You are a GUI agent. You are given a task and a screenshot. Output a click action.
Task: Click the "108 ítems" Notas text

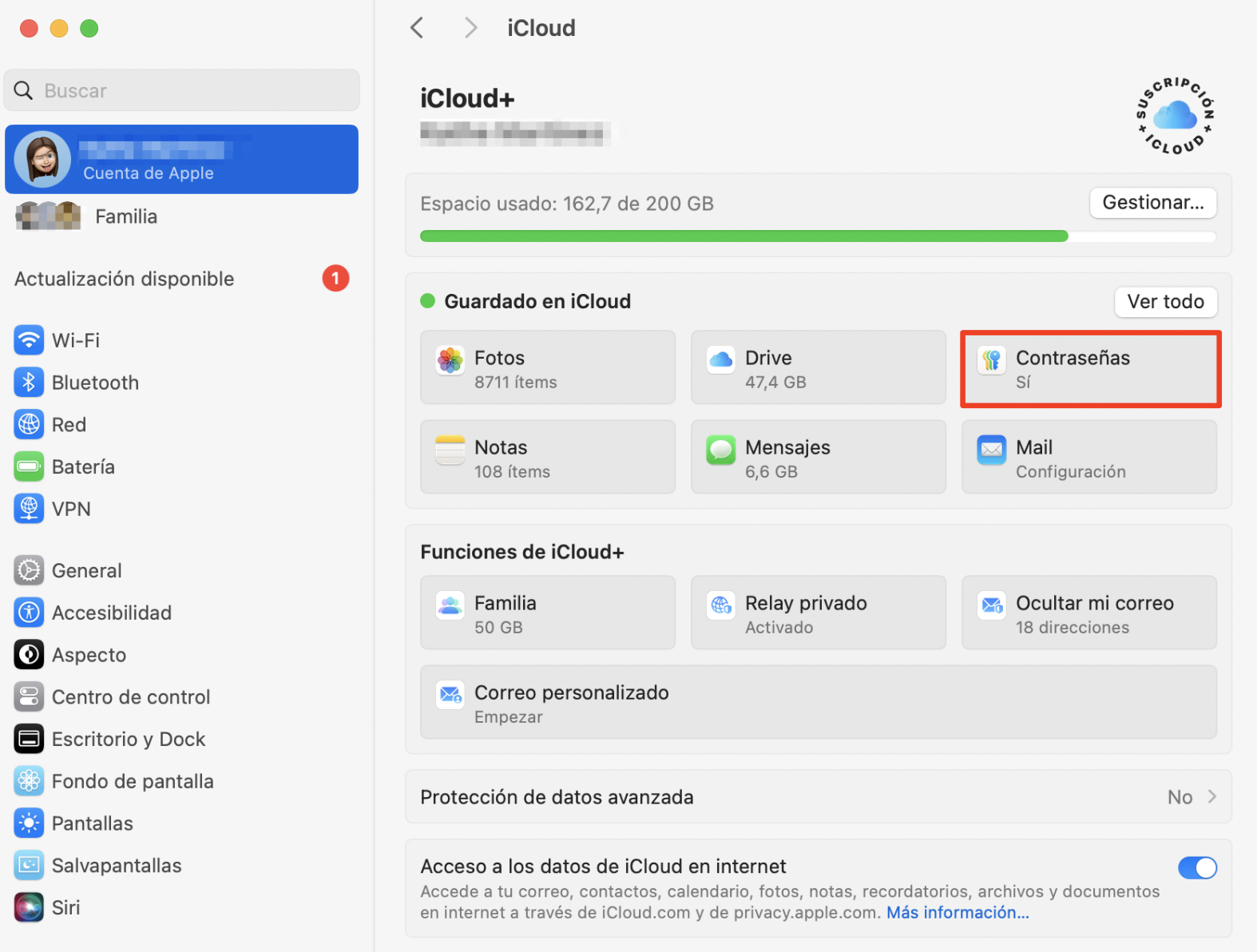tap(512, 472)
